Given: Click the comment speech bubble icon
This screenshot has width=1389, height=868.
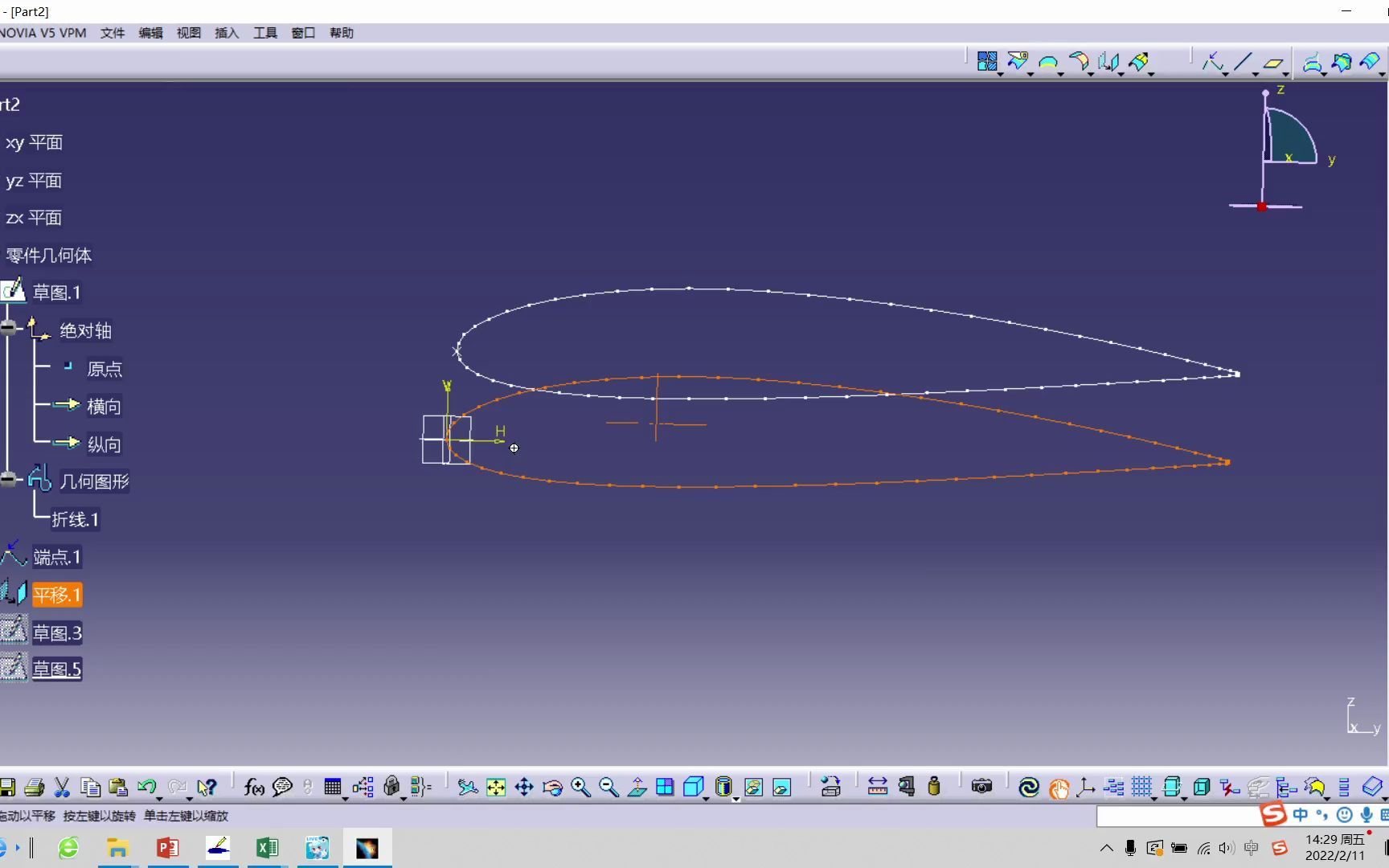Looking at the screenshot, I should pos(282,787).
